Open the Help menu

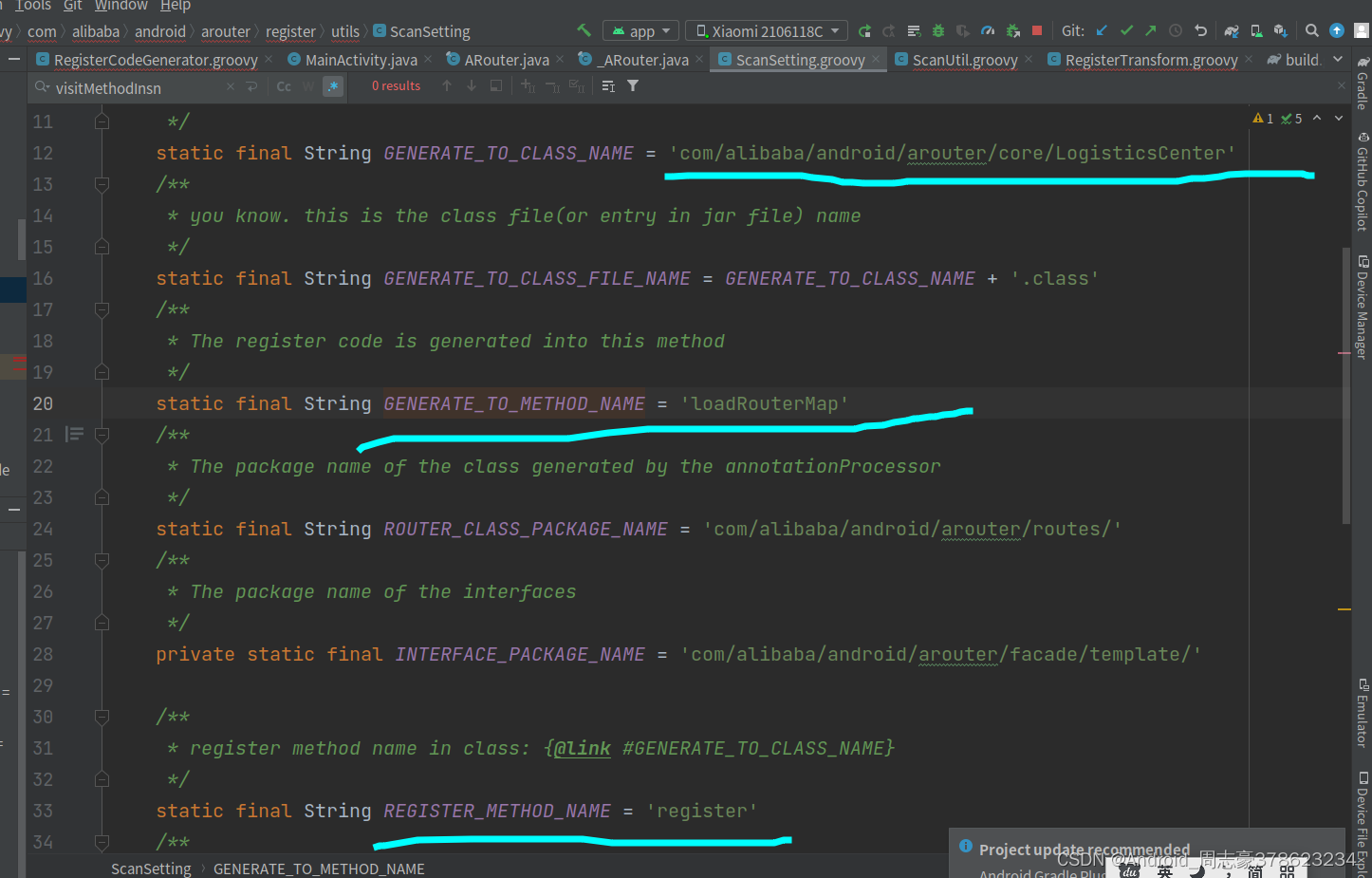pyautogui.click(x=176, y=6)
